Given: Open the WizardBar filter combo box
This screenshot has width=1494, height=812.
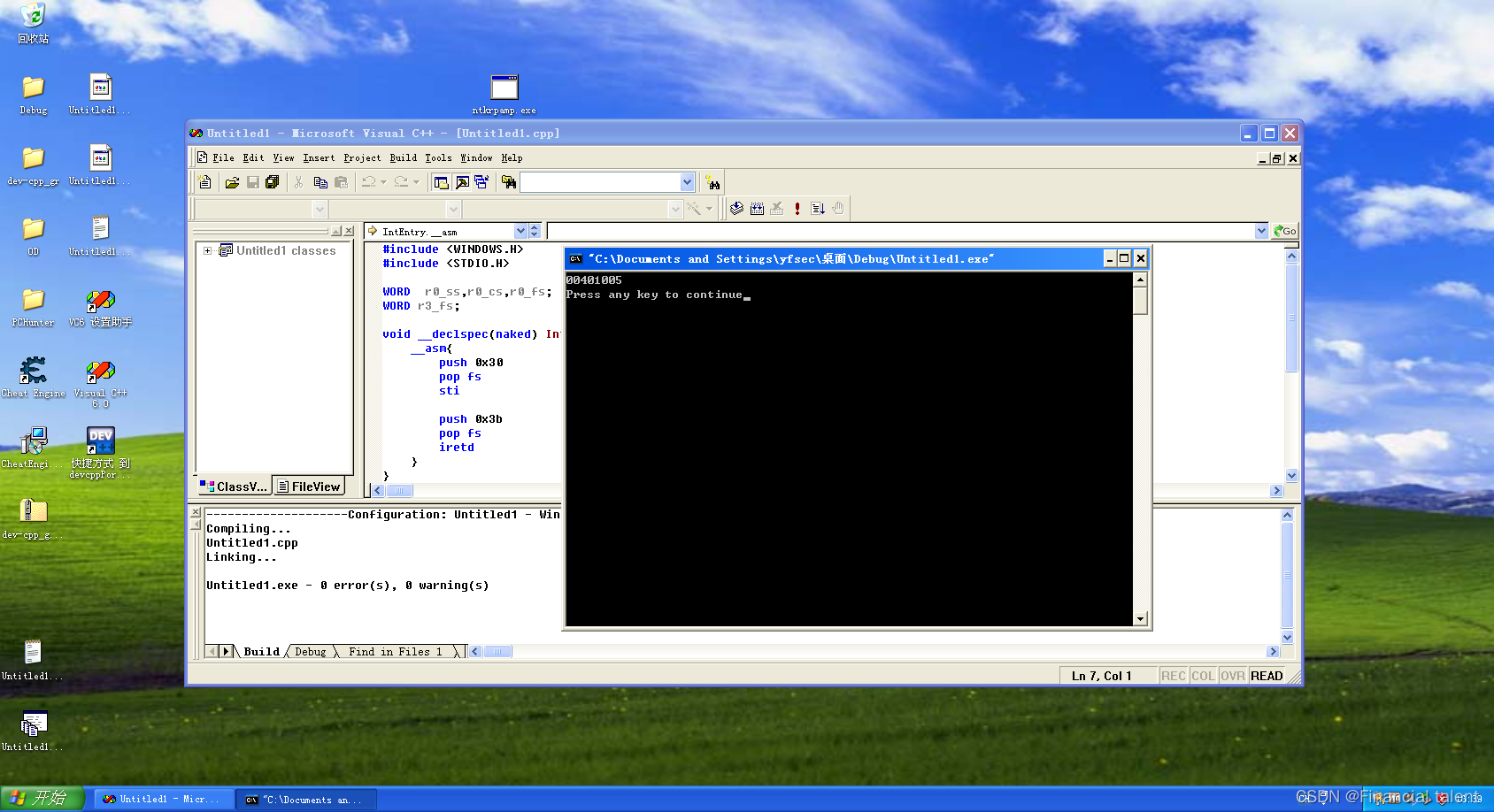Looking at the screenshot, I should pos(453,209).
